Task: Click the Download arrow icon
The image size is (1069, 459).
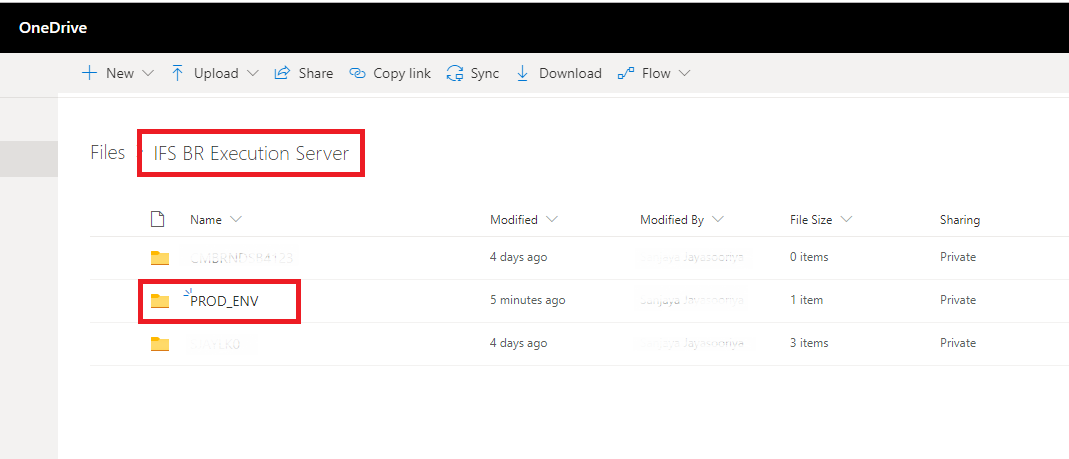Action: tap(522, 73)
